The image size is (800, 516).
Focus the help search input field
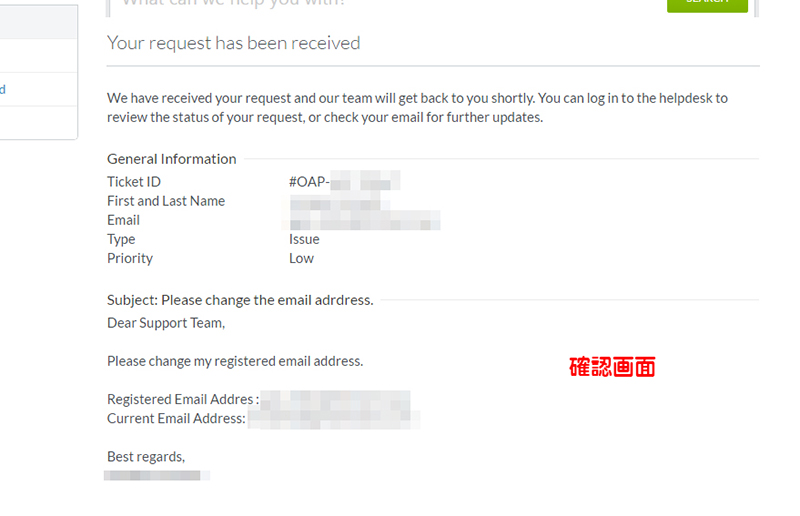(x=380, y=4)
